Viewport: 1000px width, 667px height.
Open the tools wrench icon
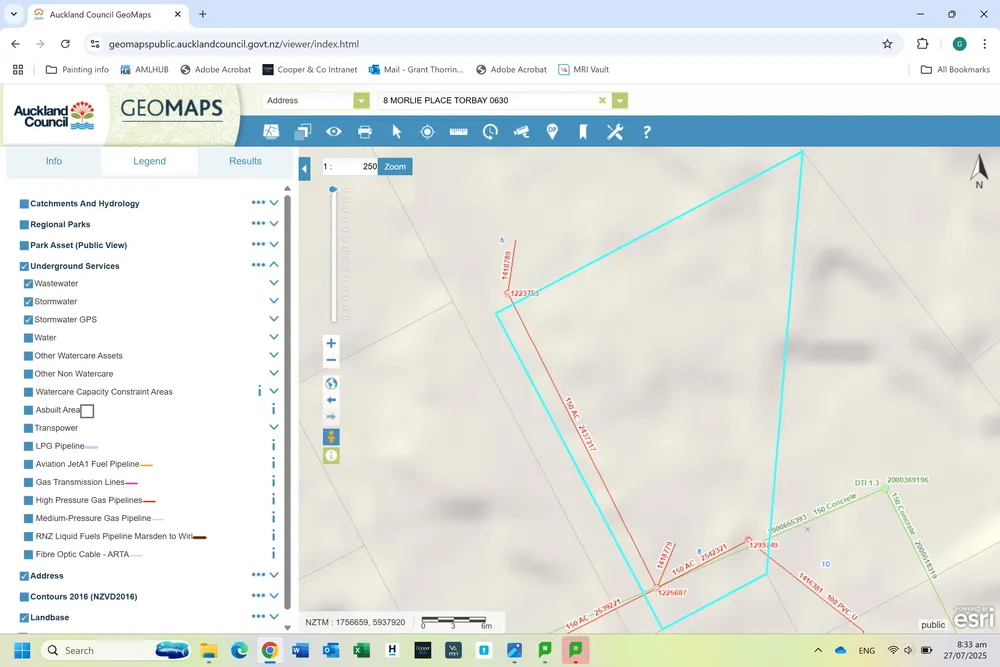click(x=615, y=132)
